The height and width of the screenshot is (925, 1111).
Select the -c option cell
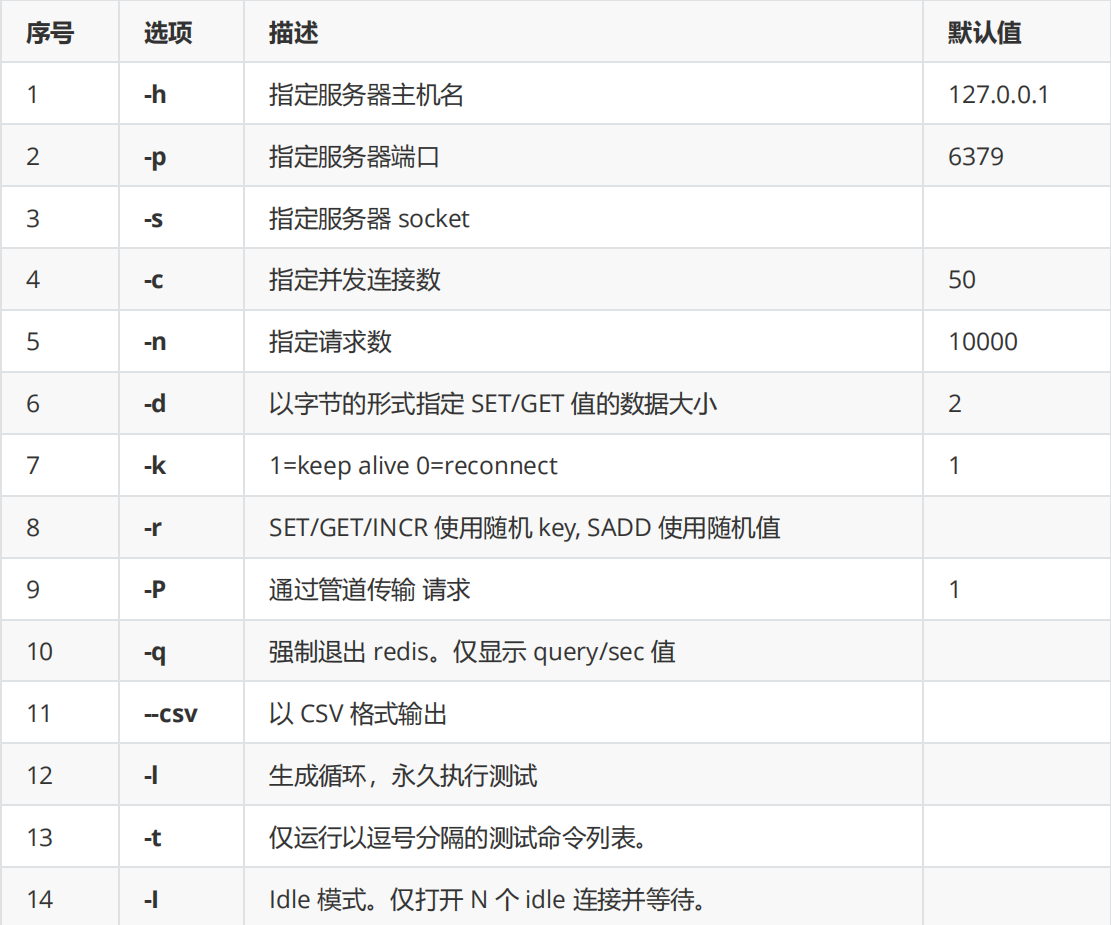click(x=153, y=280)
